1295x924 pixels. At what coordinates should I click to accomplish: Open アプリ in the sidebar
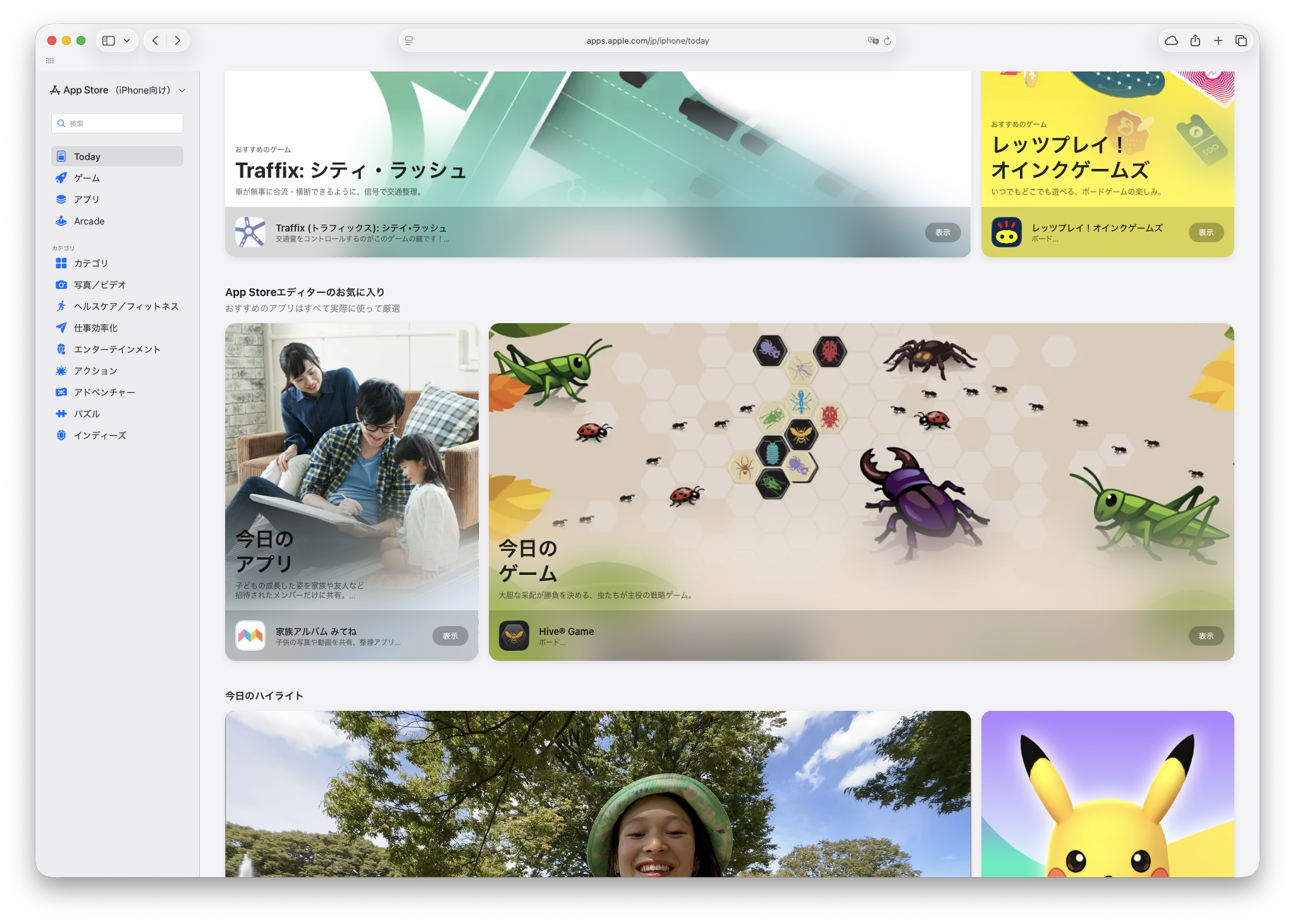coord(118,199)
